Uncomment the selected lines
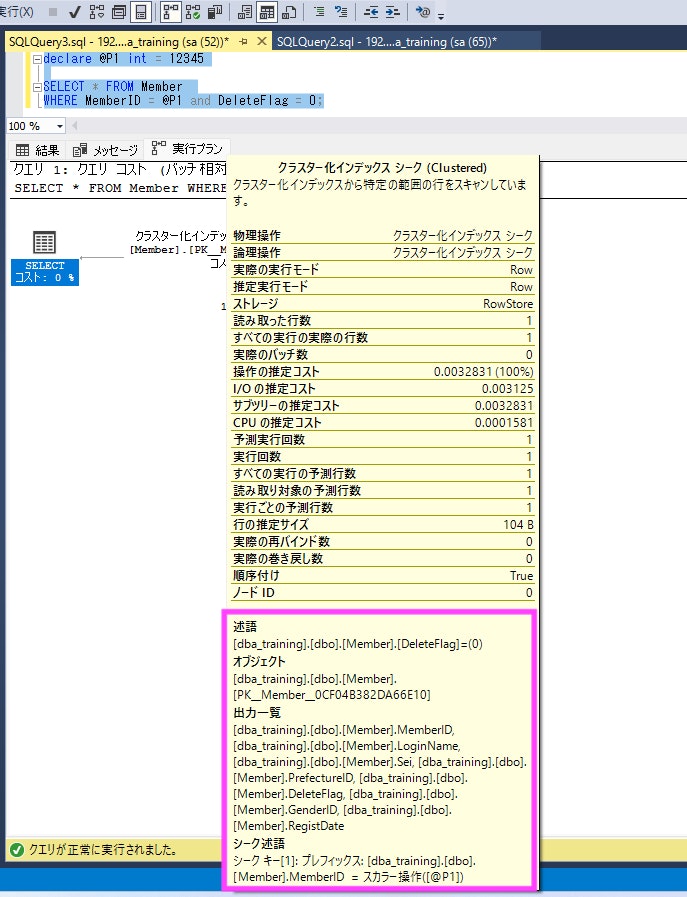This screenshot has width=687, height=897. [x=341, y=11]
